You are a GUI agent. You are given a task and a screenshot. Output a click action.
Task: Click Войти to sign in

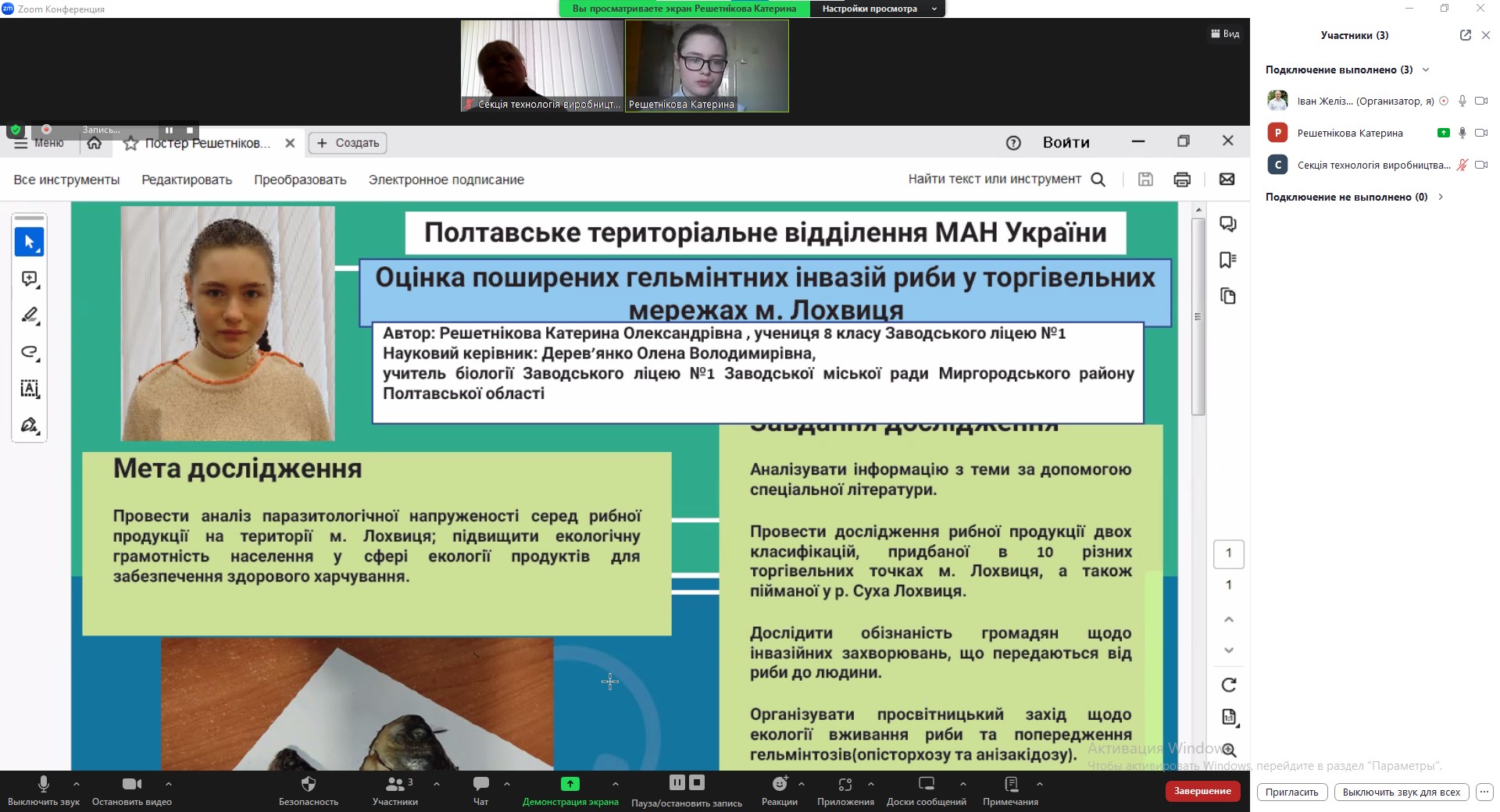pyautogui.click(x=1066, y=143)
